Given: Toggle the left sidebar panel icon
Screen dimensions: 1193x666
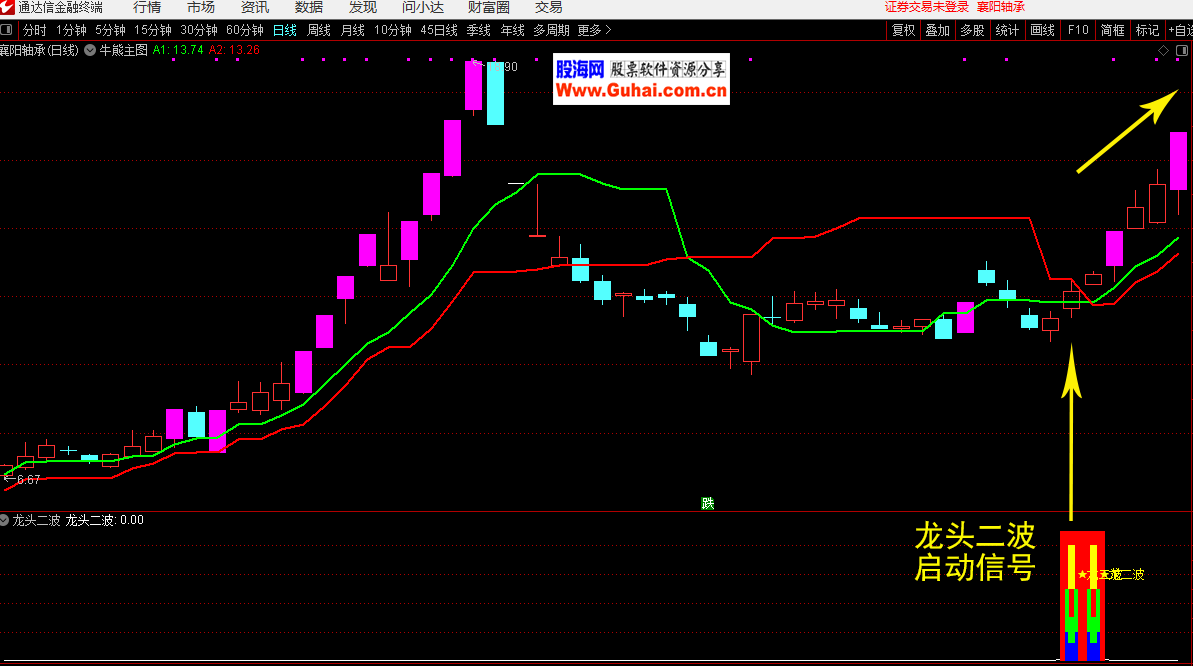Looking at the screenshot, I should point(8,30).
